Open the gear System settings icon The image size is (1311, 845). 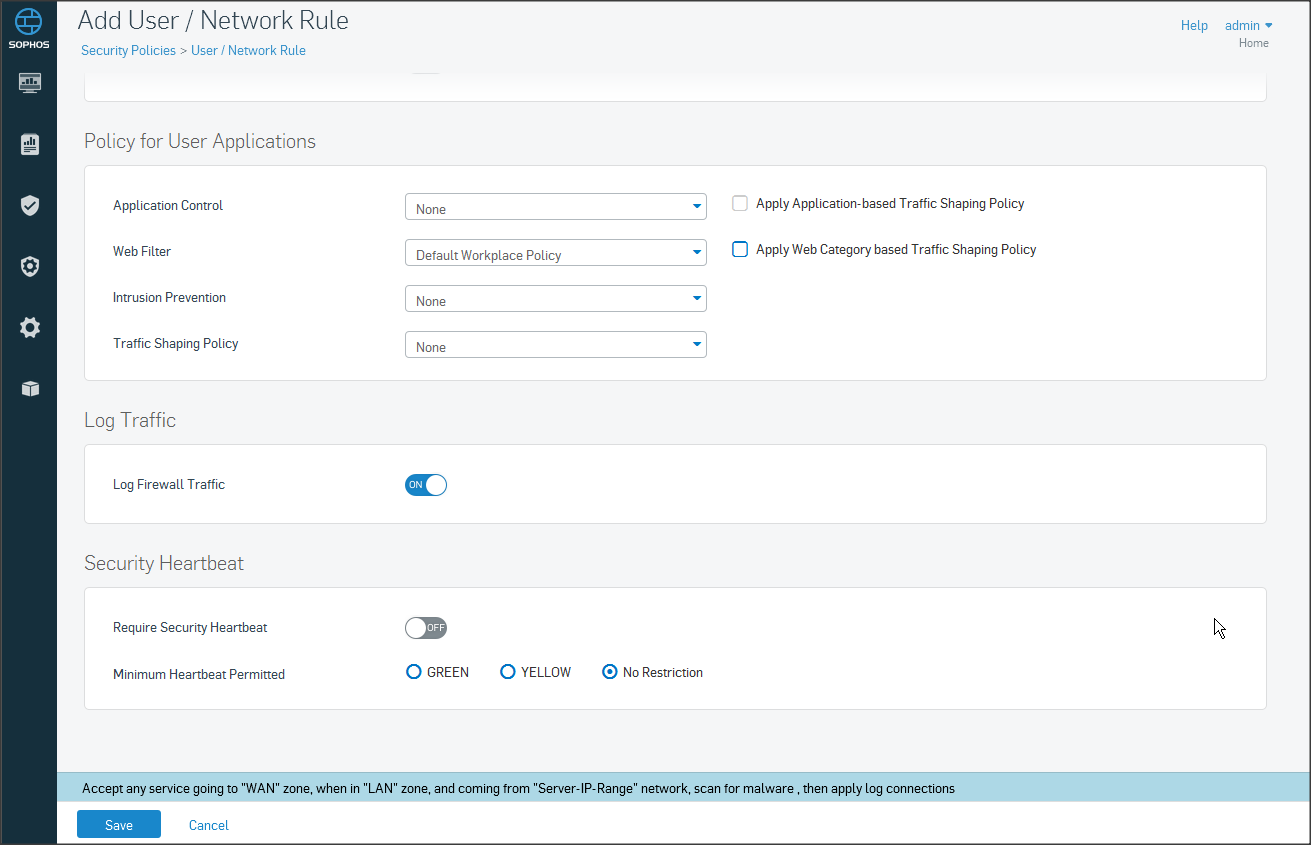29,327
